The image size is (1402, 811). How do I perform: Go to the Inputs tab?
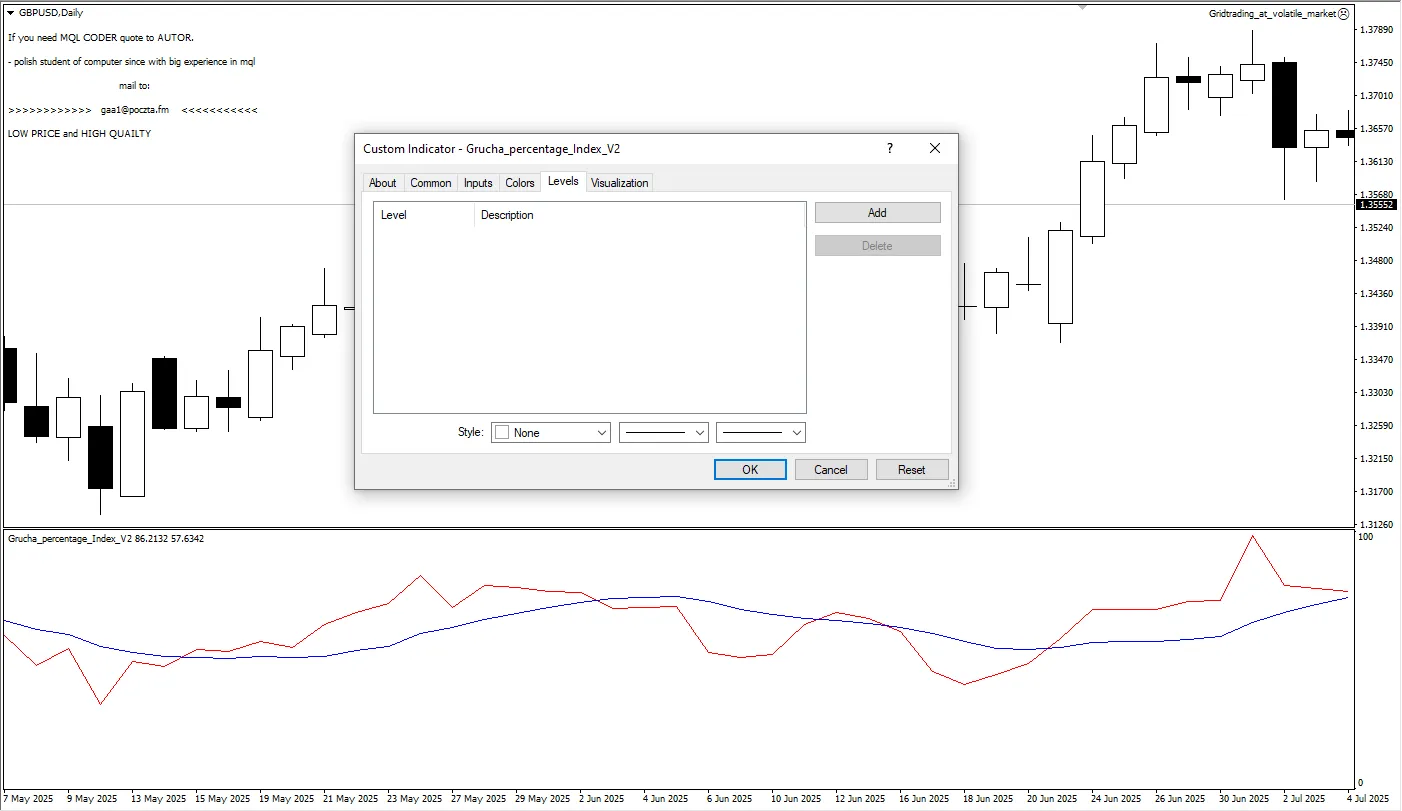pyautogui.click(x=478, y=183)
